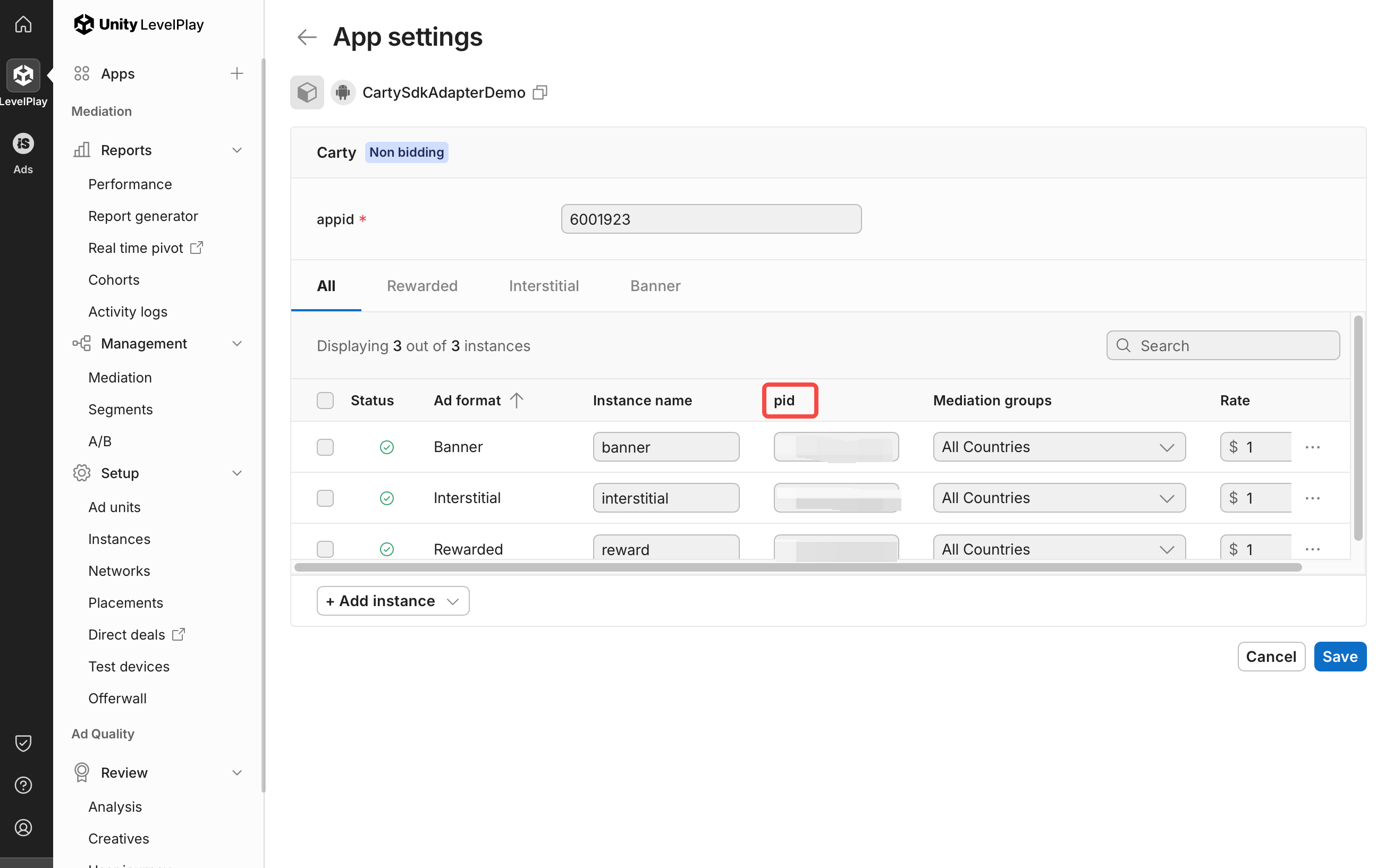Screen dimensions: 1385x868
Task: Open the account profile icon
Action: pyautogui.click(x=23, y=827)
